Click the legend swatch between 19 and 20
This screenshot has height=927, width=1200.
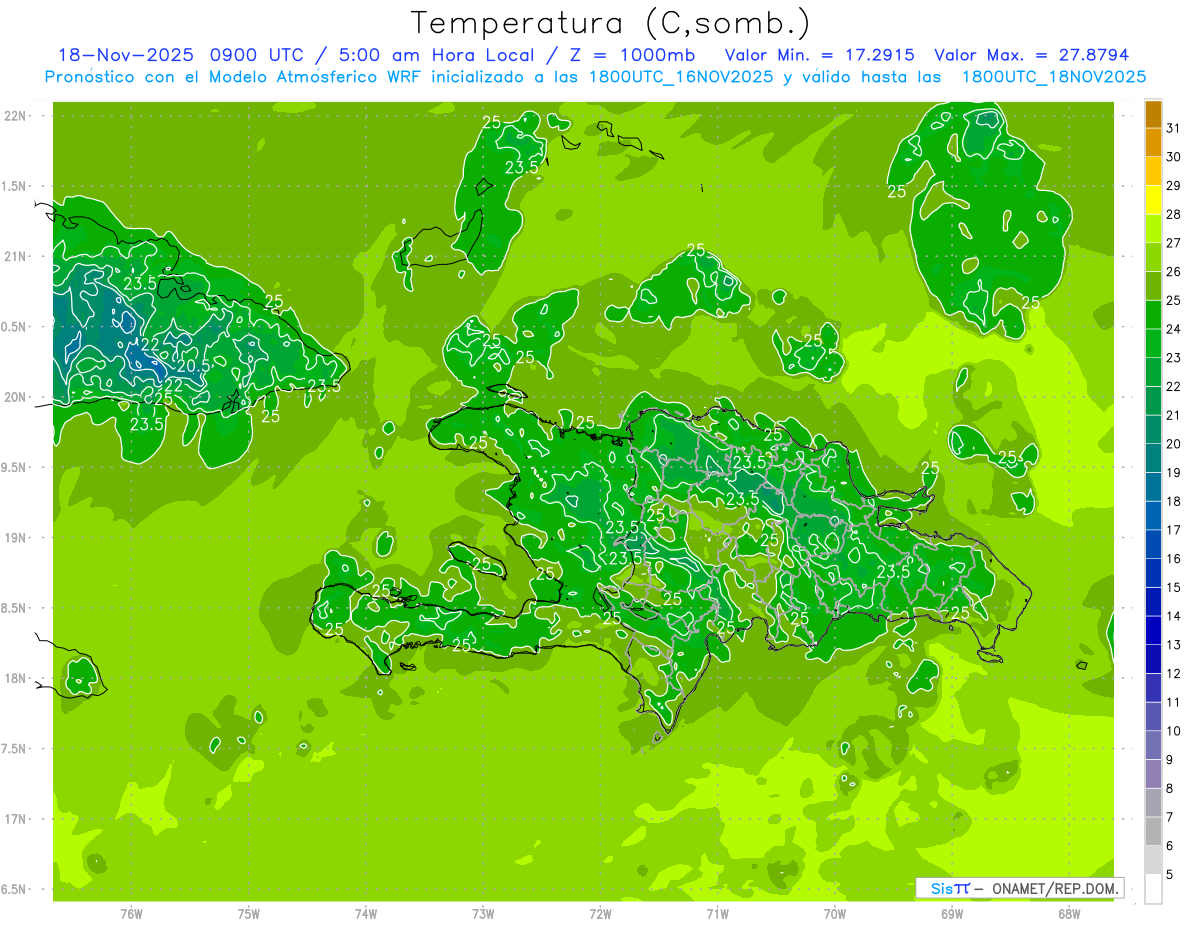[x=1153, y=458]
